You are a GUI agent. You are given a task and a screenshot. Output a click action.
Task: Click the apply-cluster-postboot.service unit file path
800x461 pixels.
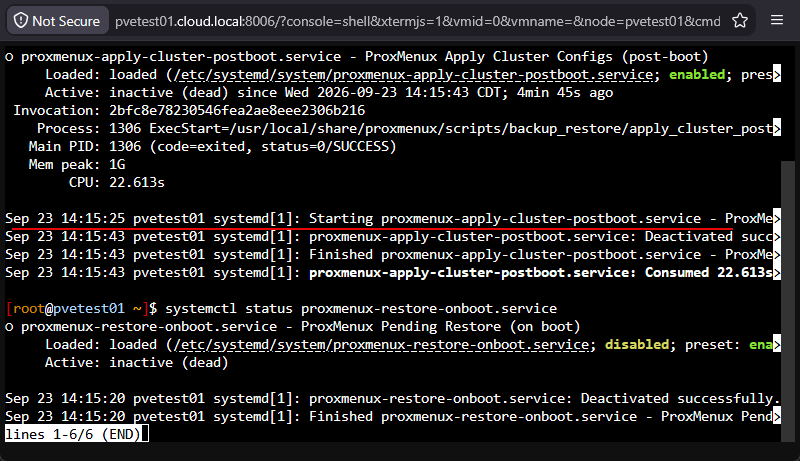pyautogui.click(x=413, y=74)
